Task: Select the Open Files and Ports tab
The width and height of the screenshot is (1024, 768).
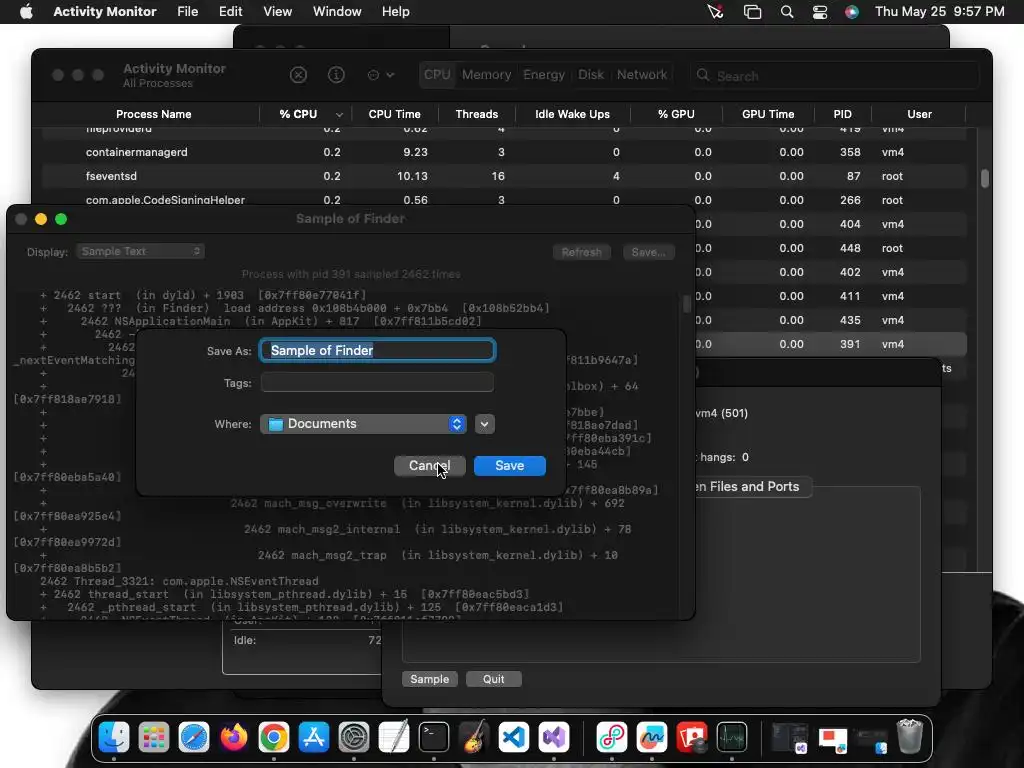Action: pos(752,487)
